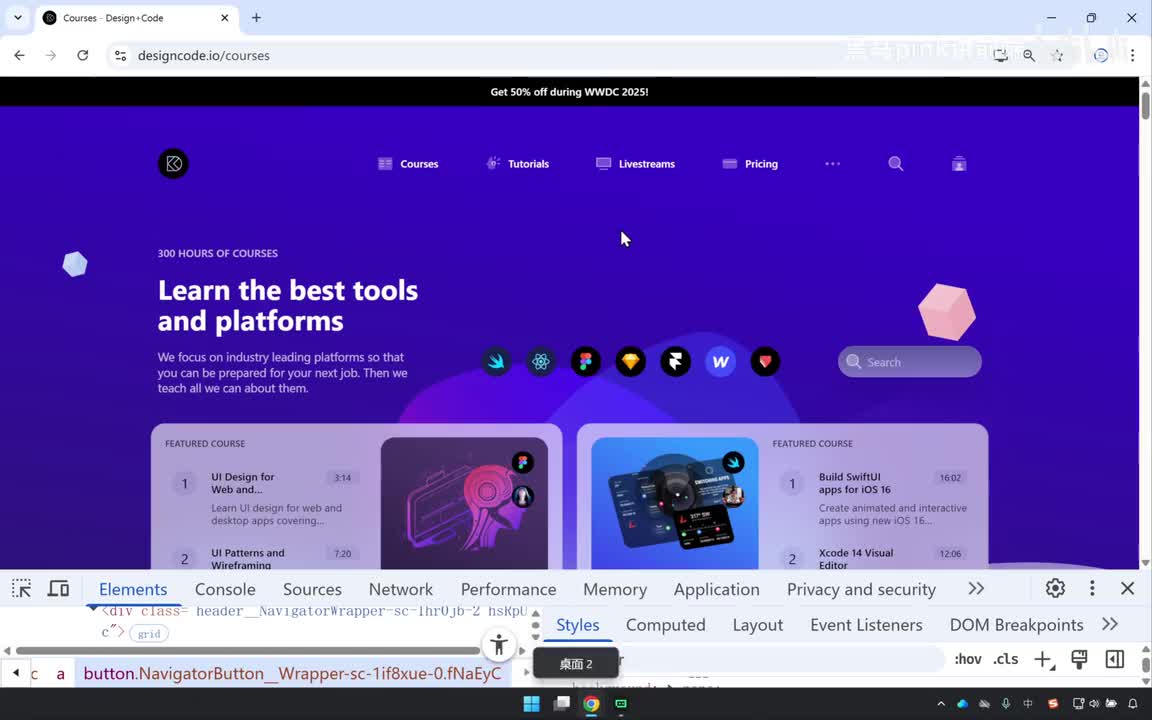
Task: Click the inspect element picker icon
Action: [x=21, y=588]
